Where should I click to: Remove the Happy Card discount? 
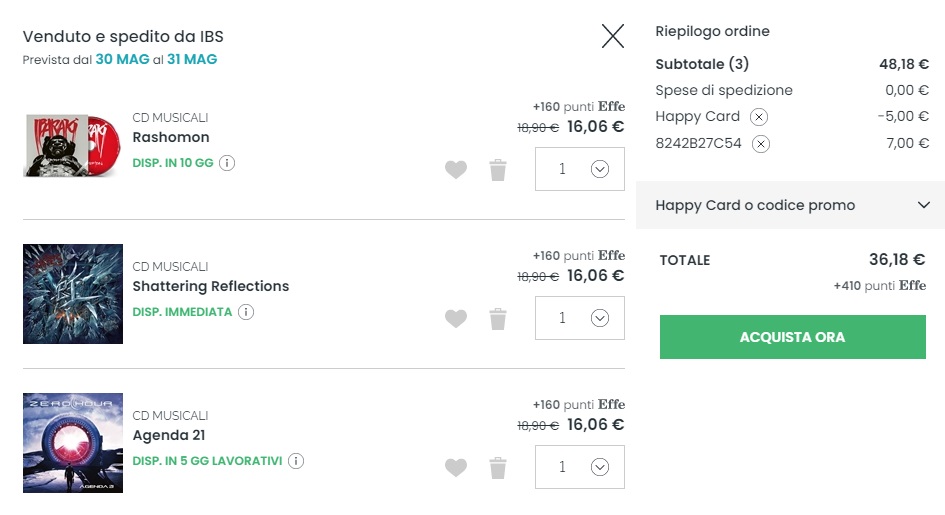(759, 117)
